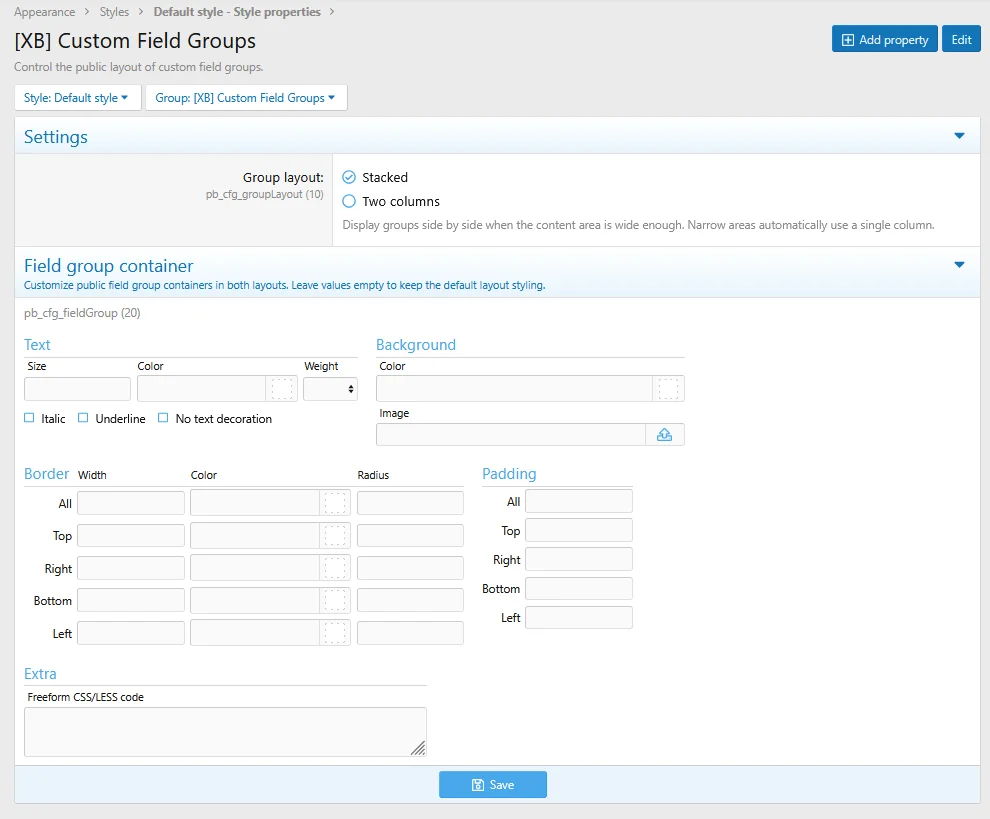This screenshot has width=990, height=819.
Task: Click the image upload icon under Background
Action: (664, 434)
